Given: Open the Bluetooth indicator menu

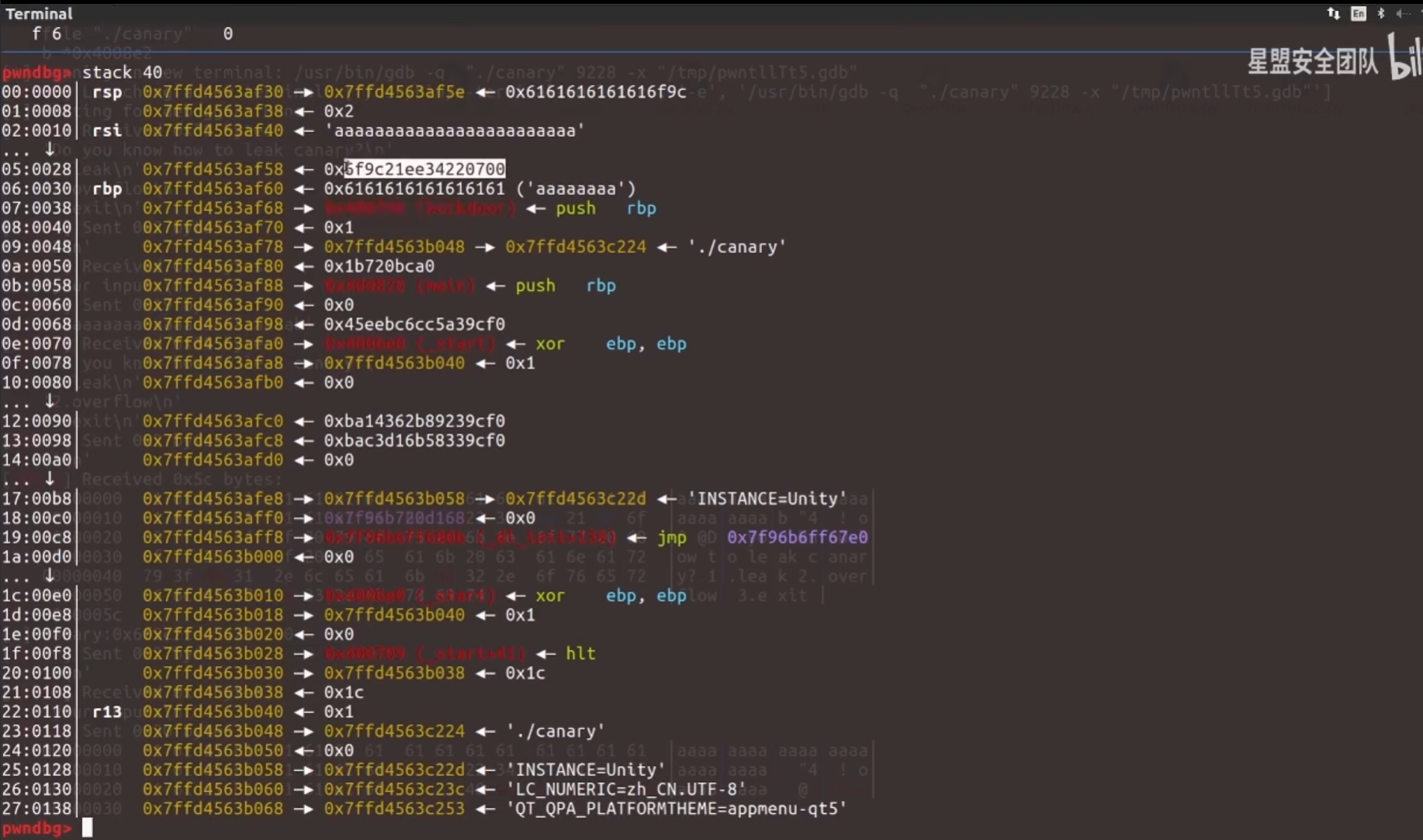Looking at the screenshot, I should [1381, 13].
